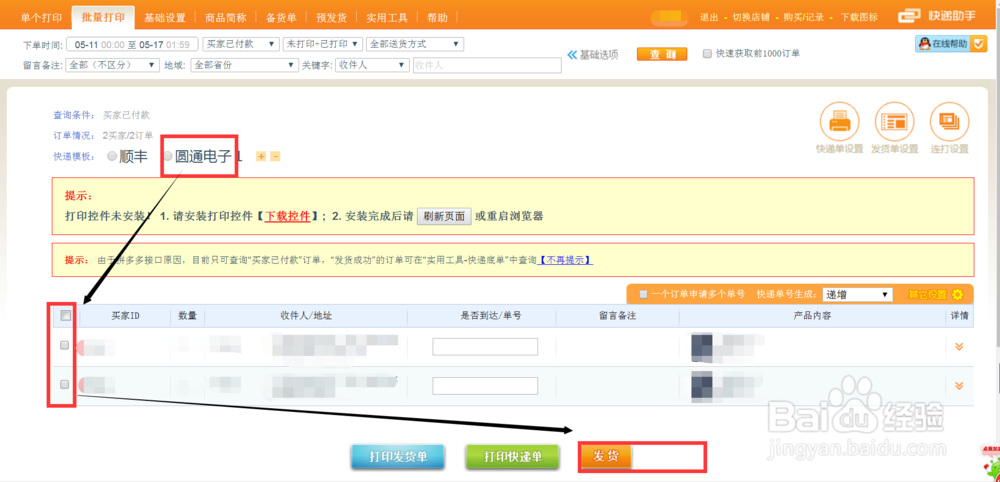Enable 快速获取前1000订单 checkbox
The image size is (1000, 482).
coord(707,54)
